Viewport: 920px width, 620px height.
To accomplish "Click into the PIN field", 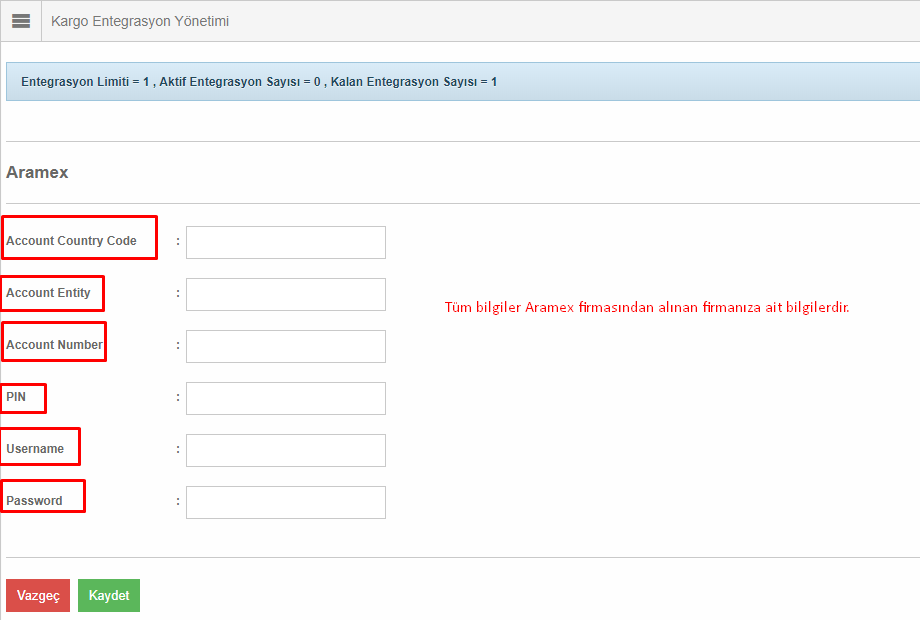I will tap(286, 398).
